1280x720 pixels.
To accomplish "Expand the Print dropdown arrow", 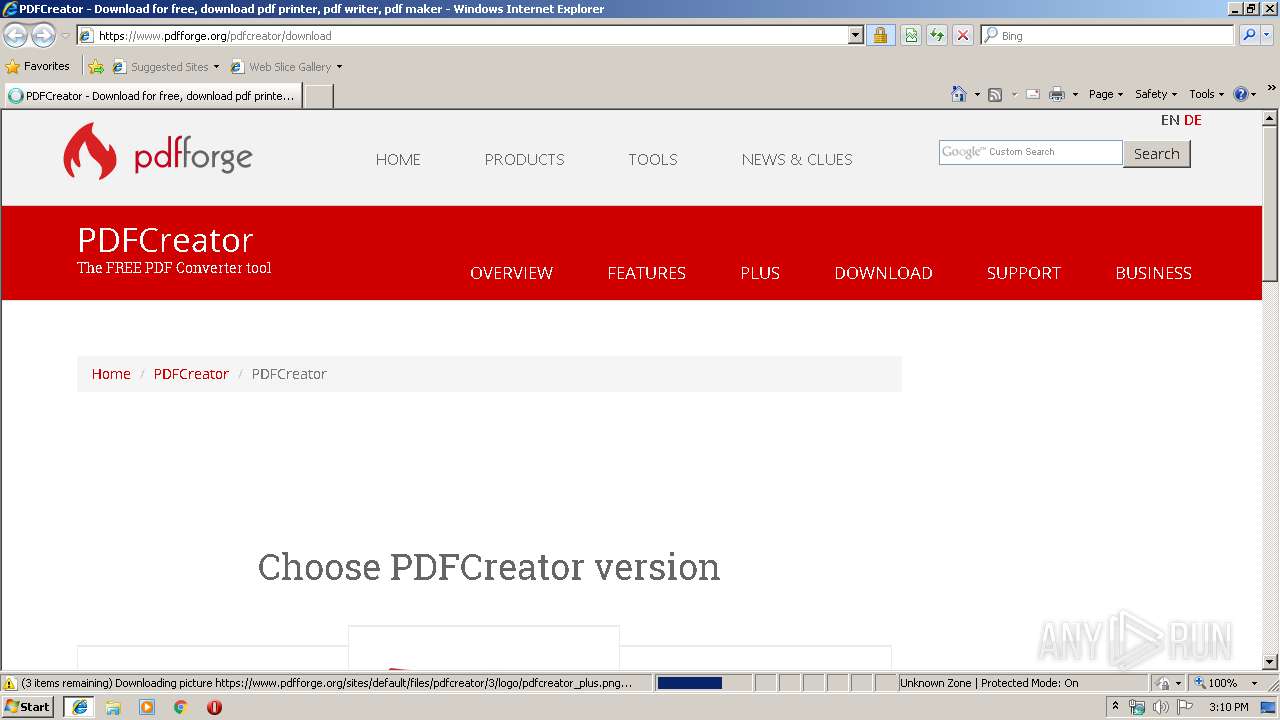I will [x=1075, y=94].
